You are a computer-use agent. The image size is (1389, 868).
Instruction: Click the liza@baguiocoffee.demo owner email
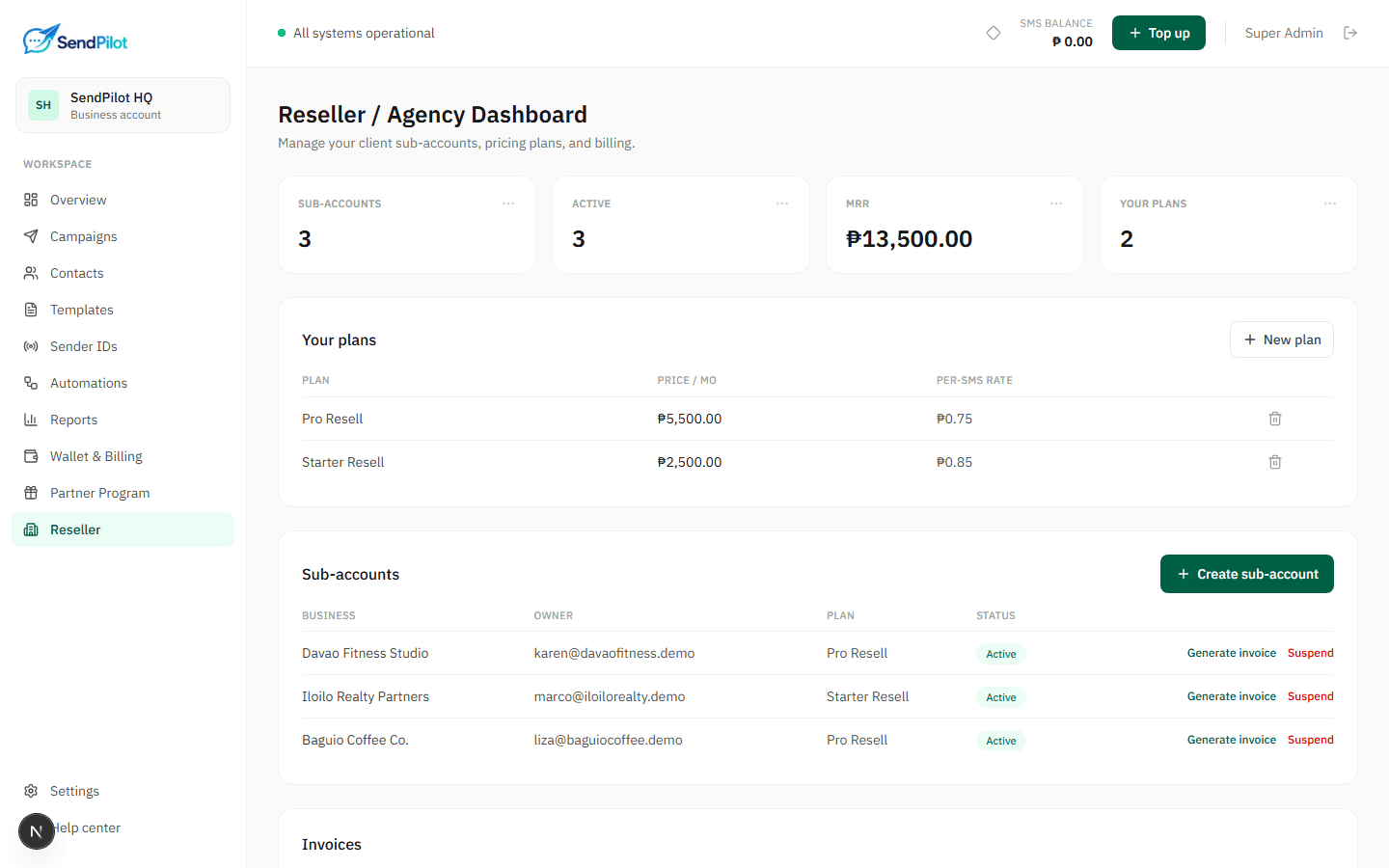tap(609, 740)
